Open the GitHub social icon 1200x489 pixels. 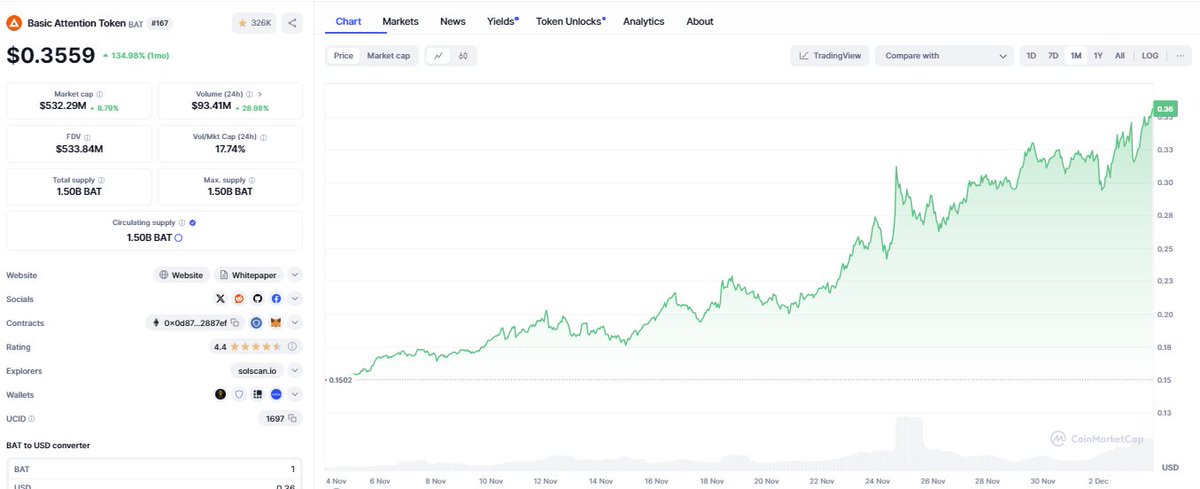point(257,299)
